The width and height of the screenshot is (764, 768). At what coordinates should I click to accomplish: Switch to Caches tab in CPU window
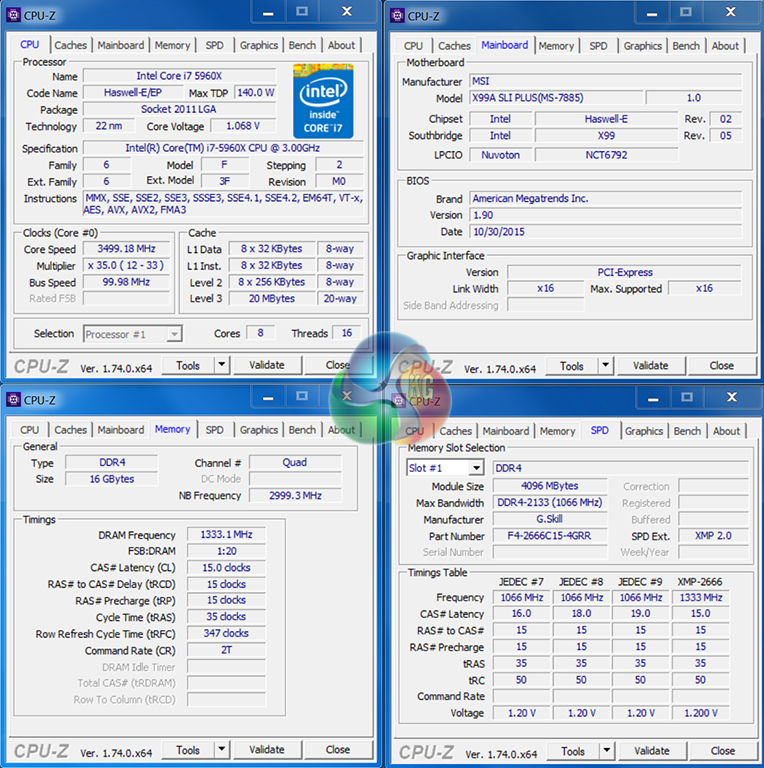(71, 45)
